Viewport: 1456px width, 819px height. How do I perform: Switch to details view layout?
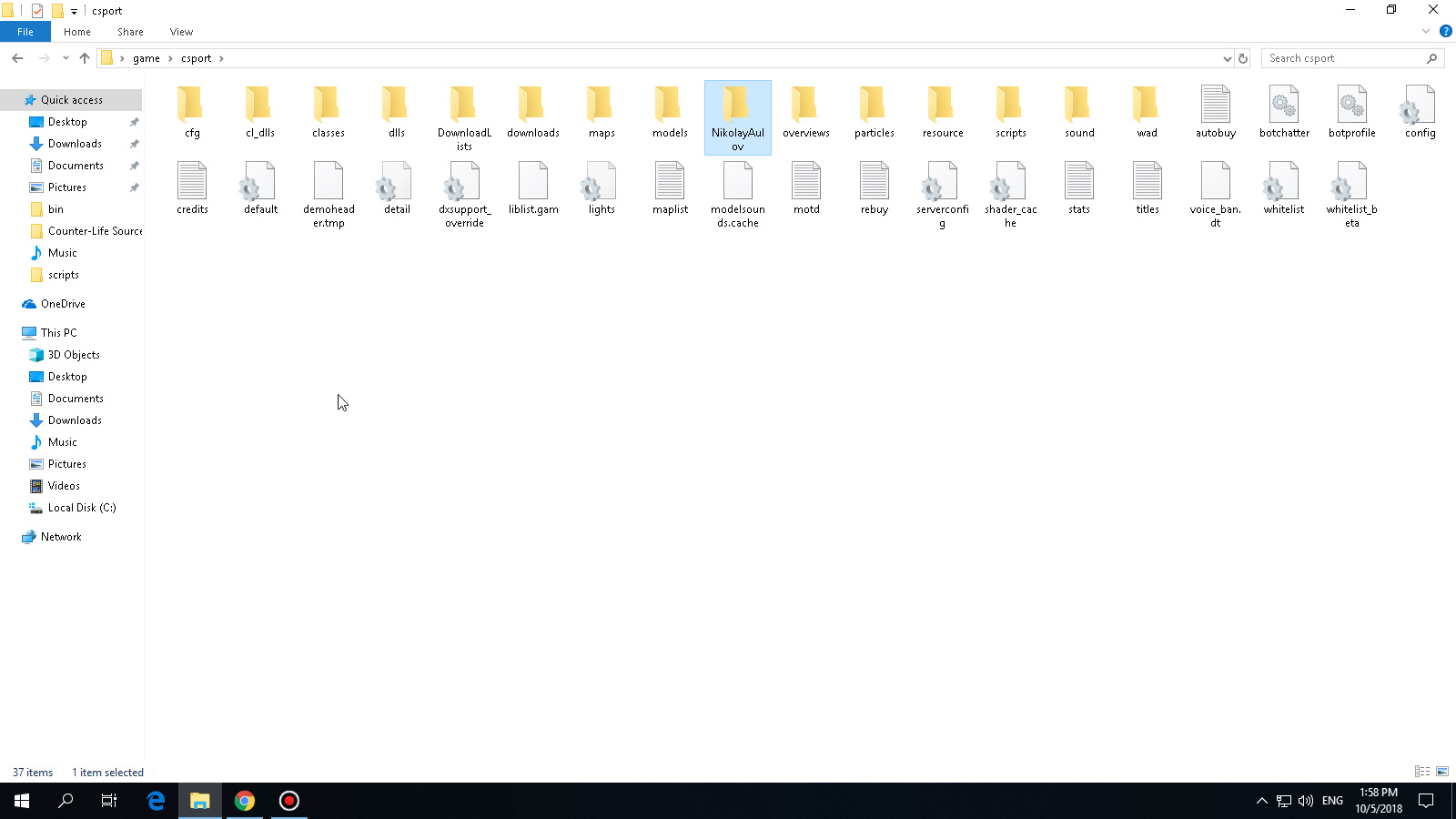point(1422,772)
